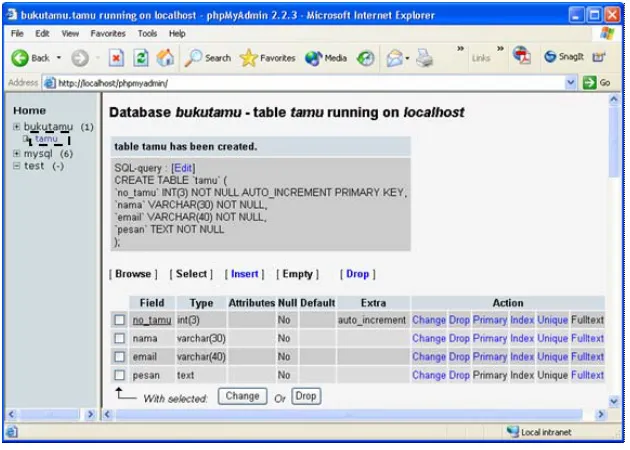Click the green Back arrow icon
The height and width of the screenshot is (450, 630).
pos(20,58)
